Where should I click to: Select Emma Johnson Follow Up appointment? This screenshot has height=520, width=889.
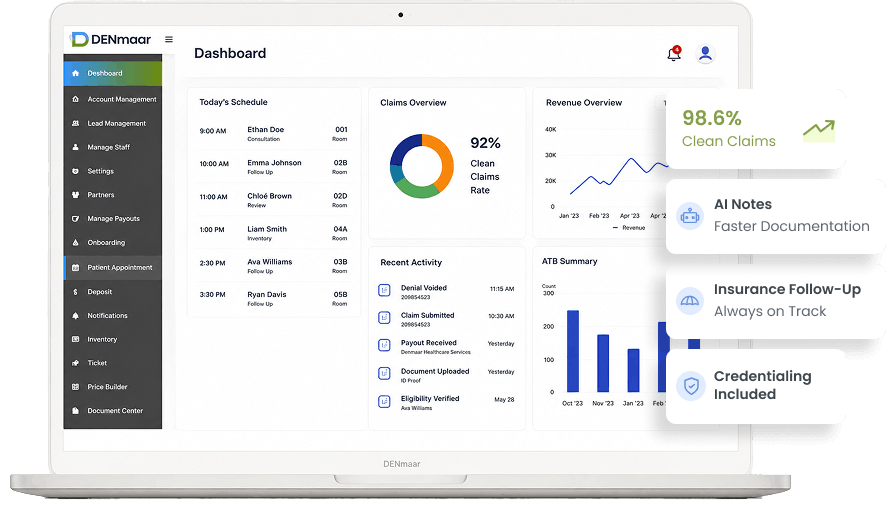273,167
